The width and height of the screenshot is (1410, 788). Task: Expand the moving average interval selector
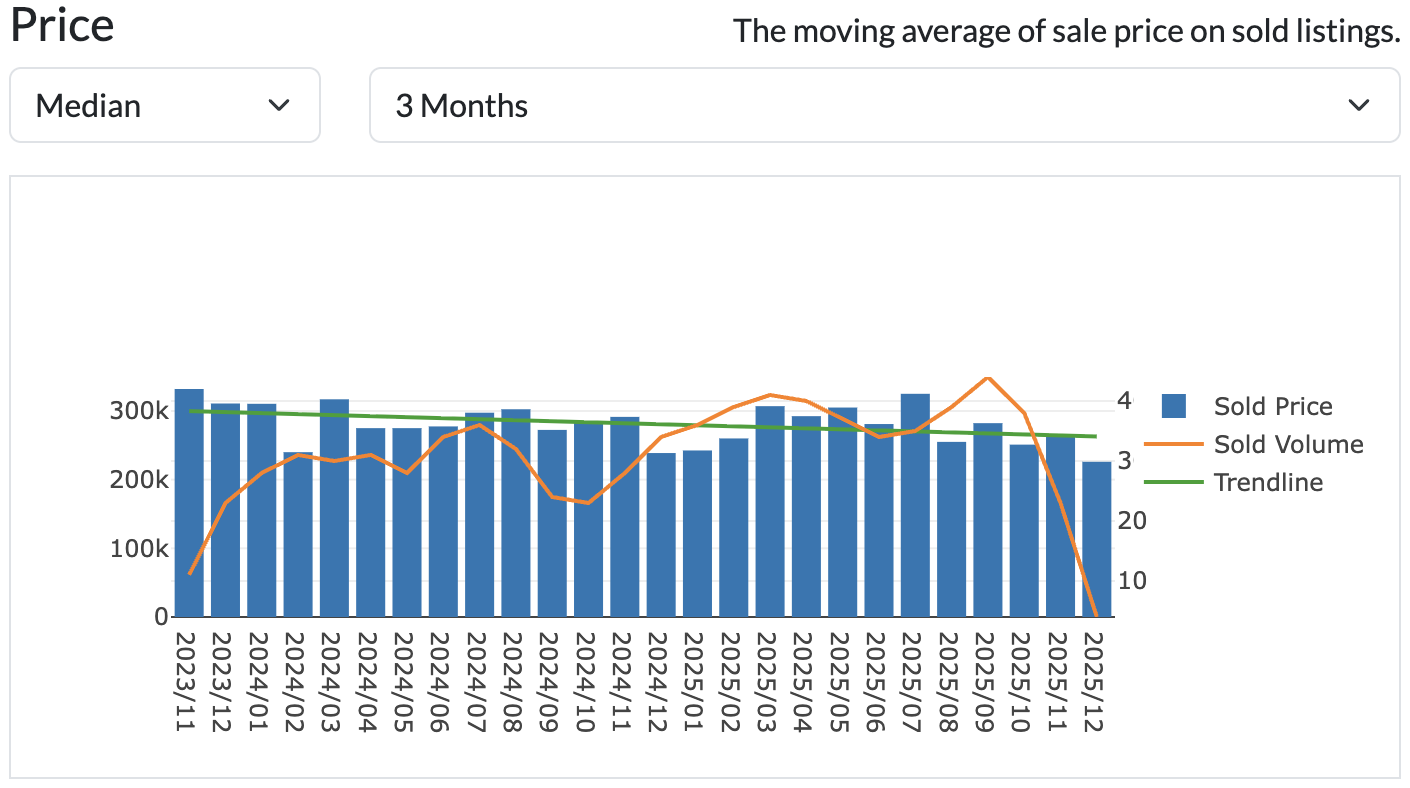[885, 105]
